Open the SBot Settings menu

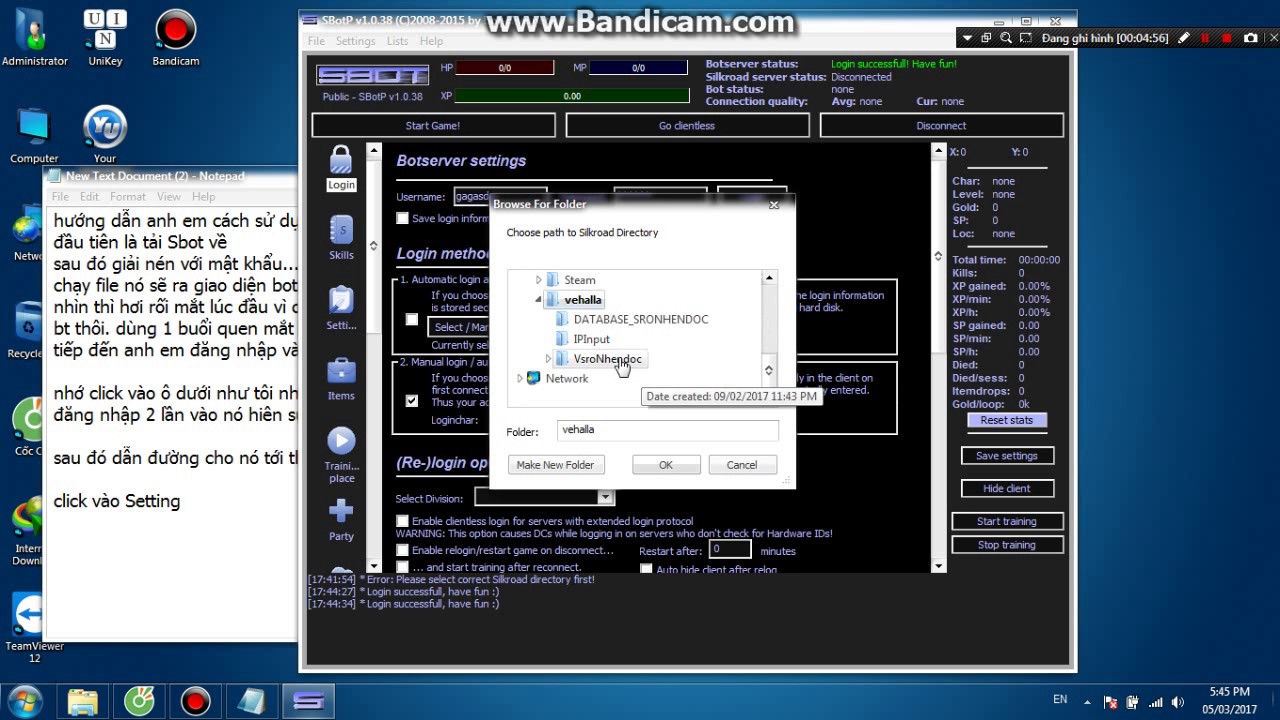pos(355,41)
